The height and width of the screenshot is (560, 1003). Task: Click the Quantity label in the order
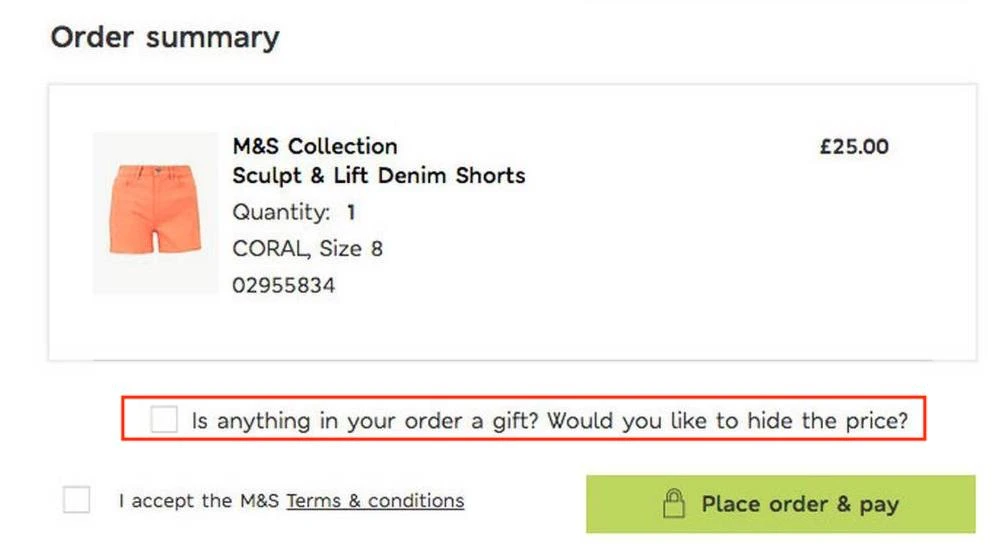tap(281, 212)
